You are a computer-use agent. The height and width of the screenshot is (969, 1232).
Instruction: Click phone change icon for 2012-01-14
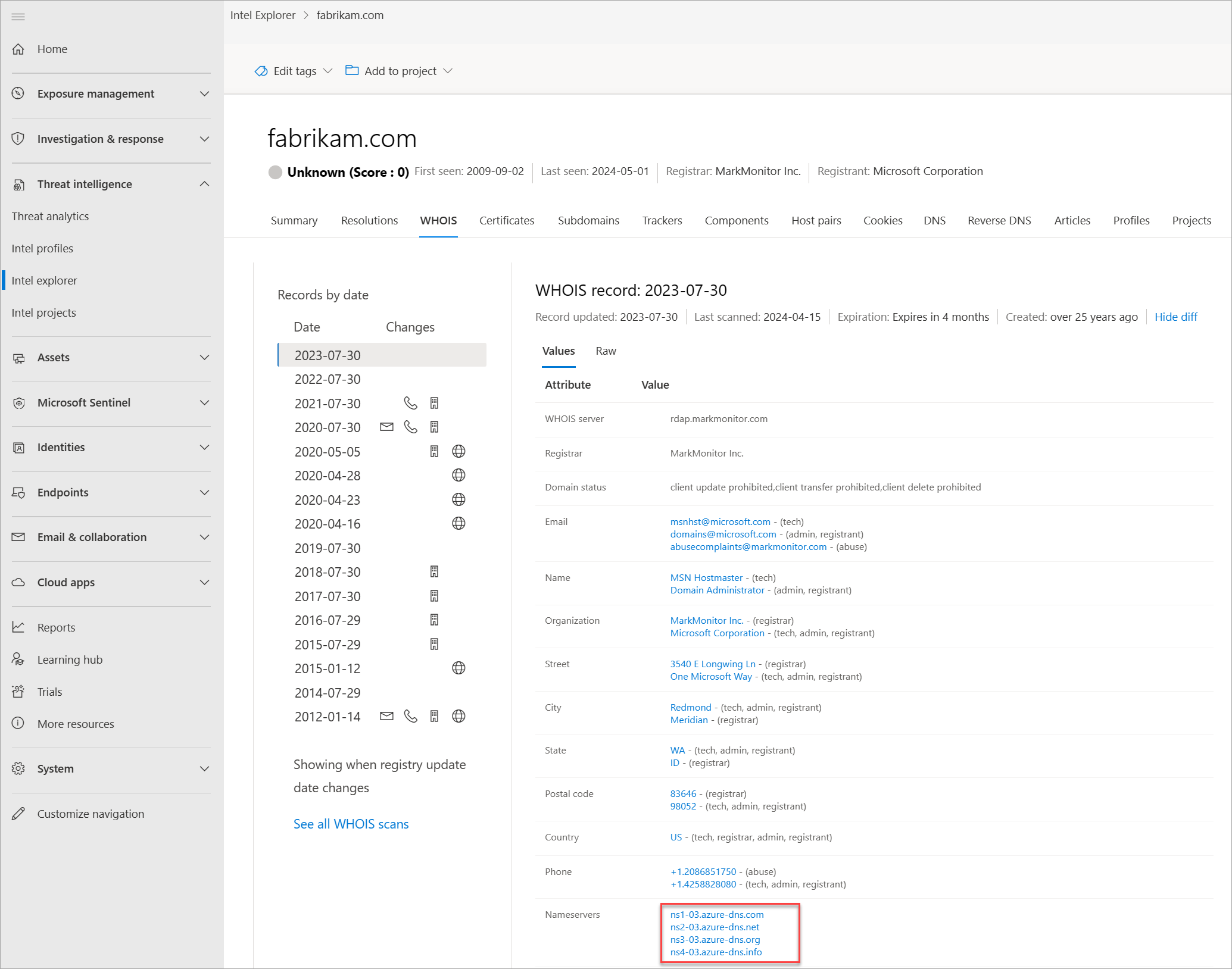(x=411, y=716)
